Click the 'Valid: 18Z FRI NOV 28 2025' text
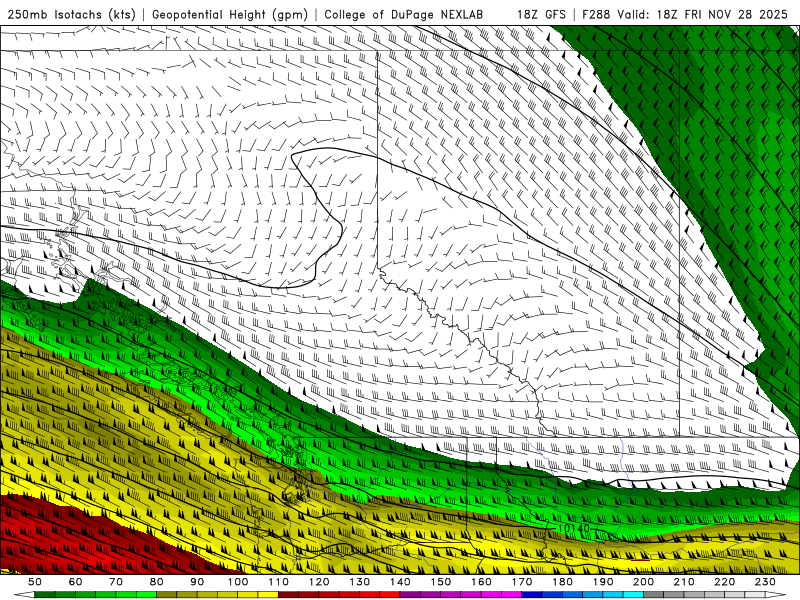Viewport: 800px width, 600px height. (702, 15)
